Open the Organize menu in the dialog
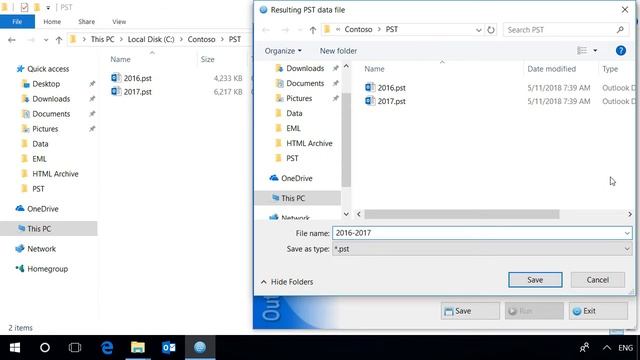Image resolution: width=640 pixels, height=360 pixels. pos(283,51)
